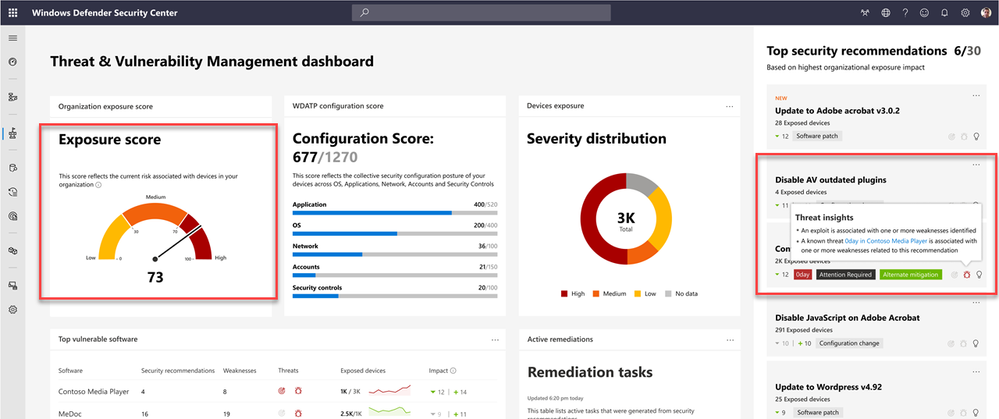Click the green 'Alternate mitigation' tag
Viewport: 999px width, 419px height.
(x=910, y=275)
